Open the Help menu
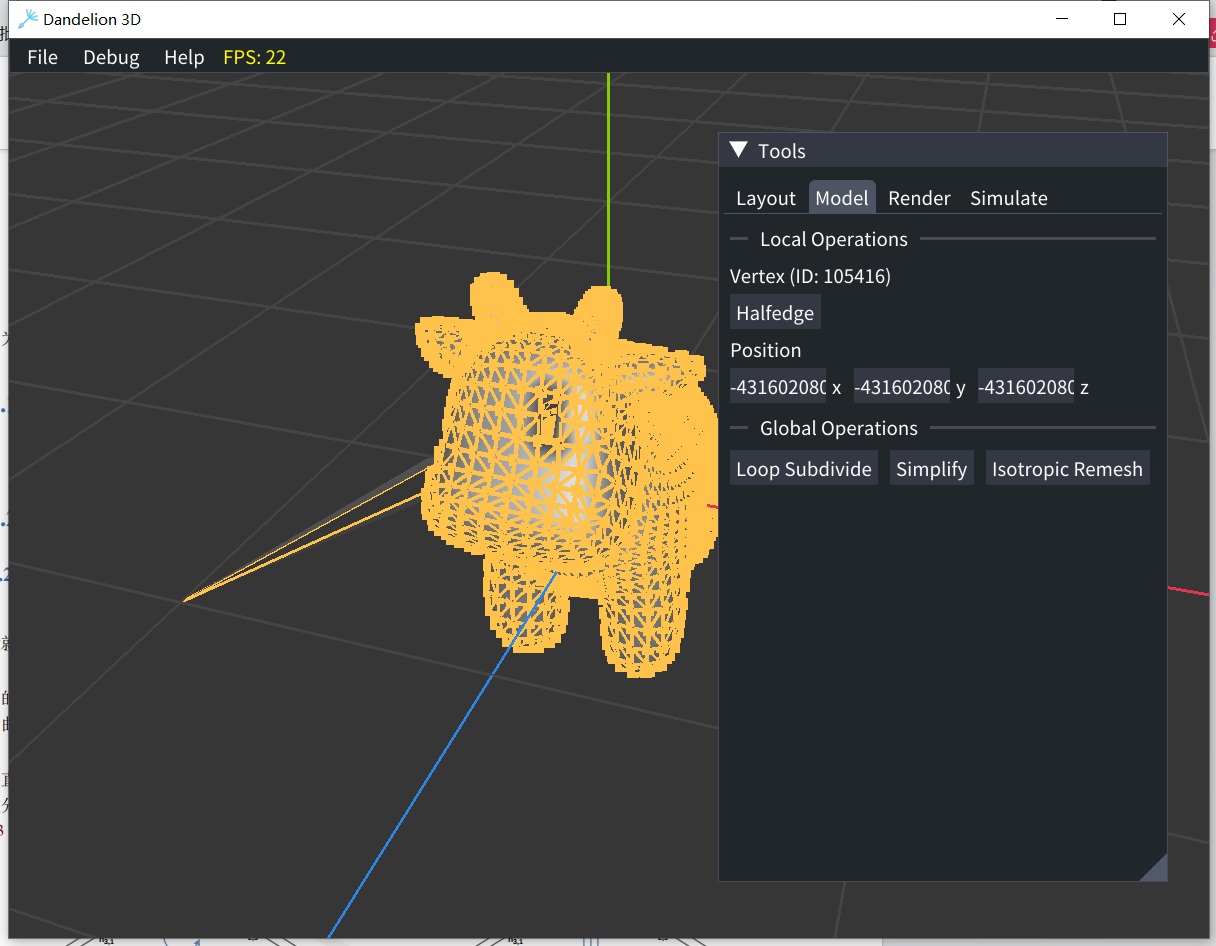Image resolution: width=1216 pixels, height=946 pixels. [184, 57]
